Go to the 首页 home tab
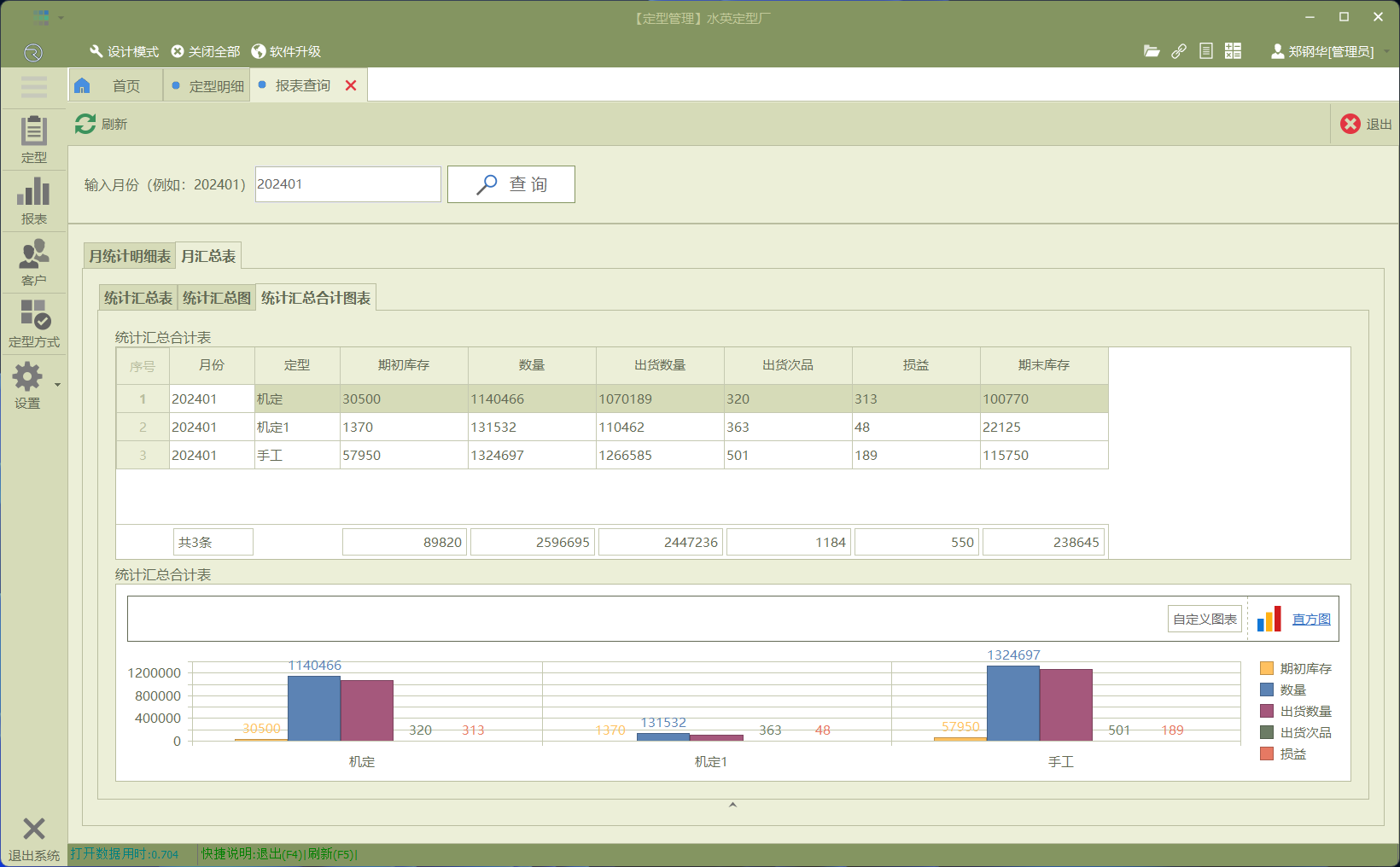Image resolution: width=1400 pixels, height=867 pixels. pyautogui.click(x=115, y=85)
